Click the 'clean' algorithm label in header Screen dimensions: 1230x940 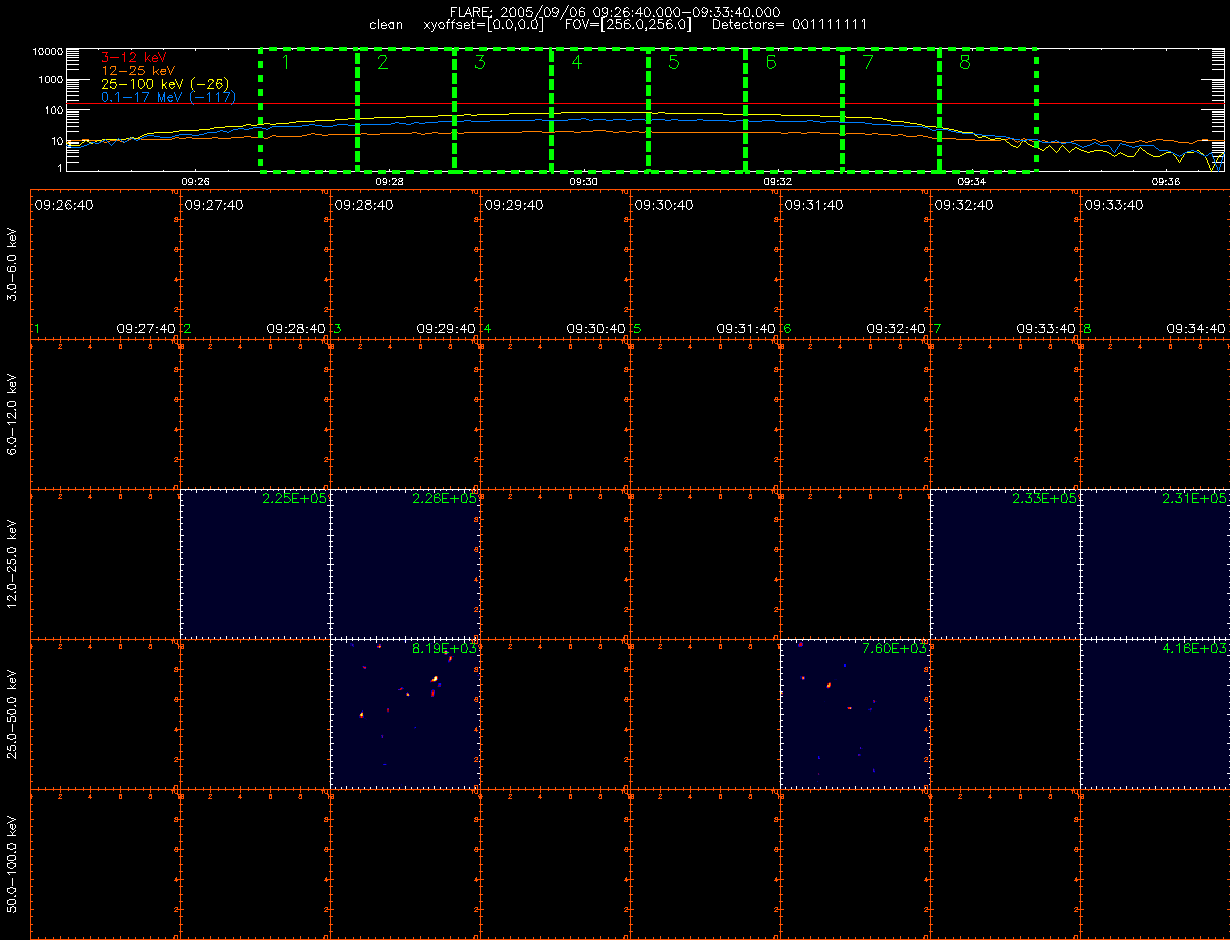[386, 24]
